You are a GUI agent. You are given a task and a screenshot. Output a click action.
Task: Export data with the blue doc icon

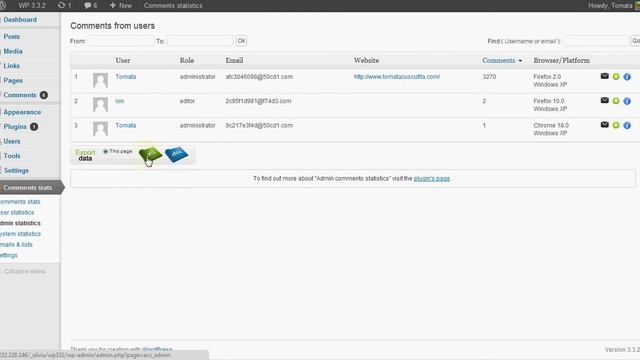click(176, 154)
